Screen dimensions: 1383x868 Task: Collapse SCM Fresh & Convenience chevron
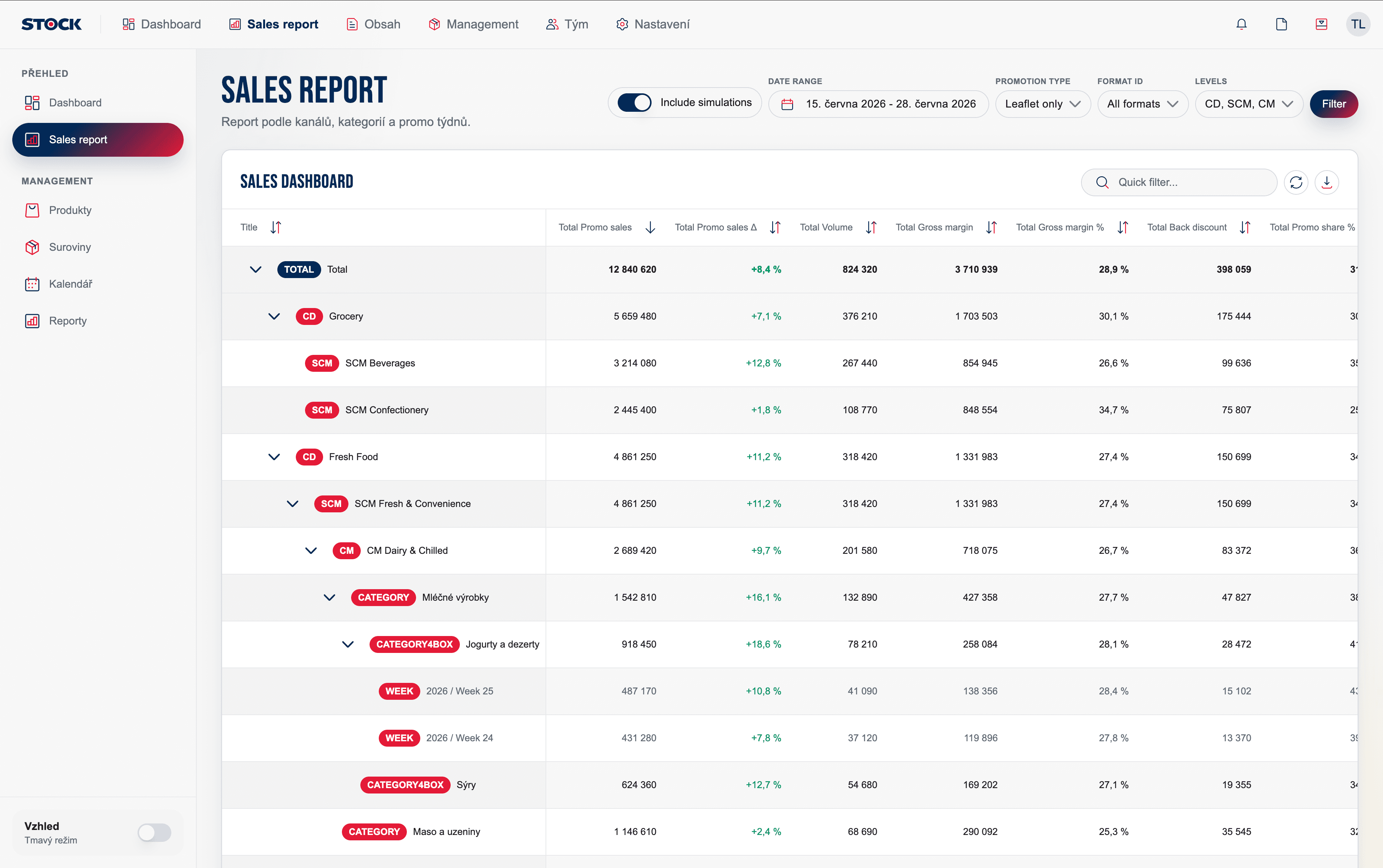292,504
